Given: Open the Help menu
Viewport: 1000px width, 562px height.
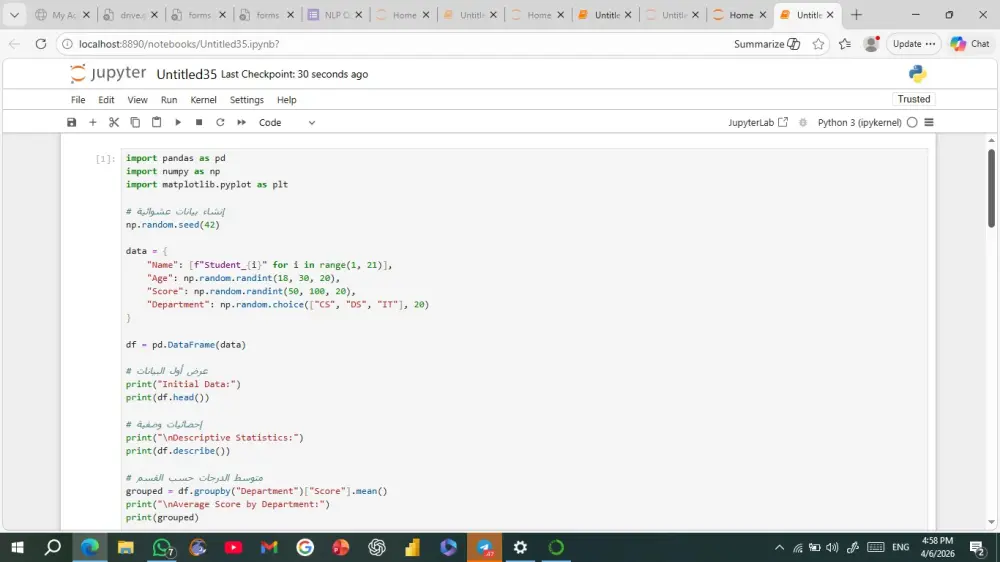Looking at the screenshot, I should [x=286, y=100].
